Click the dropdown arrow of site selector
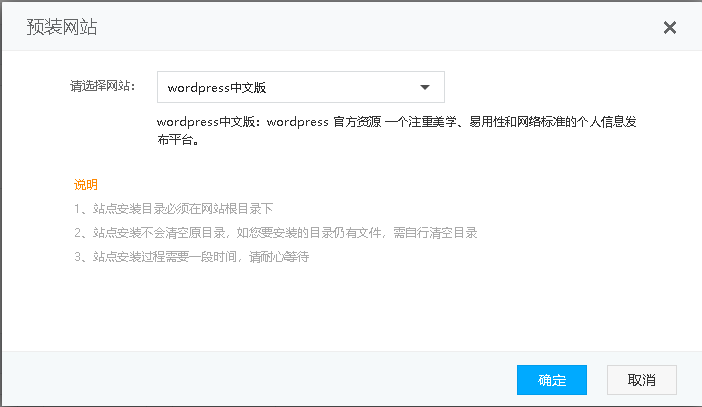Screen dimensions: 702x407 425,87
